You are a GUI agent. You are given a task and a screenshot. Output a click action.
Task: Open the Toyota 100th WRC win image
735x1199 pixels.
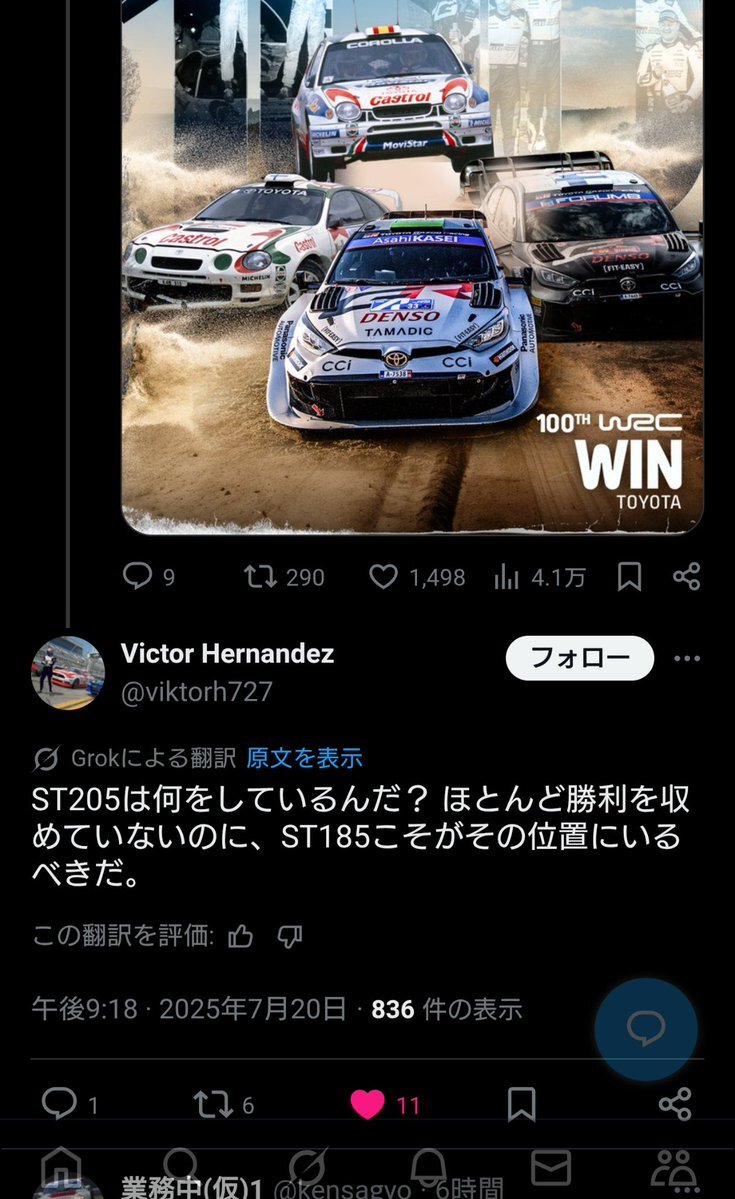click(x=412, y=266)
